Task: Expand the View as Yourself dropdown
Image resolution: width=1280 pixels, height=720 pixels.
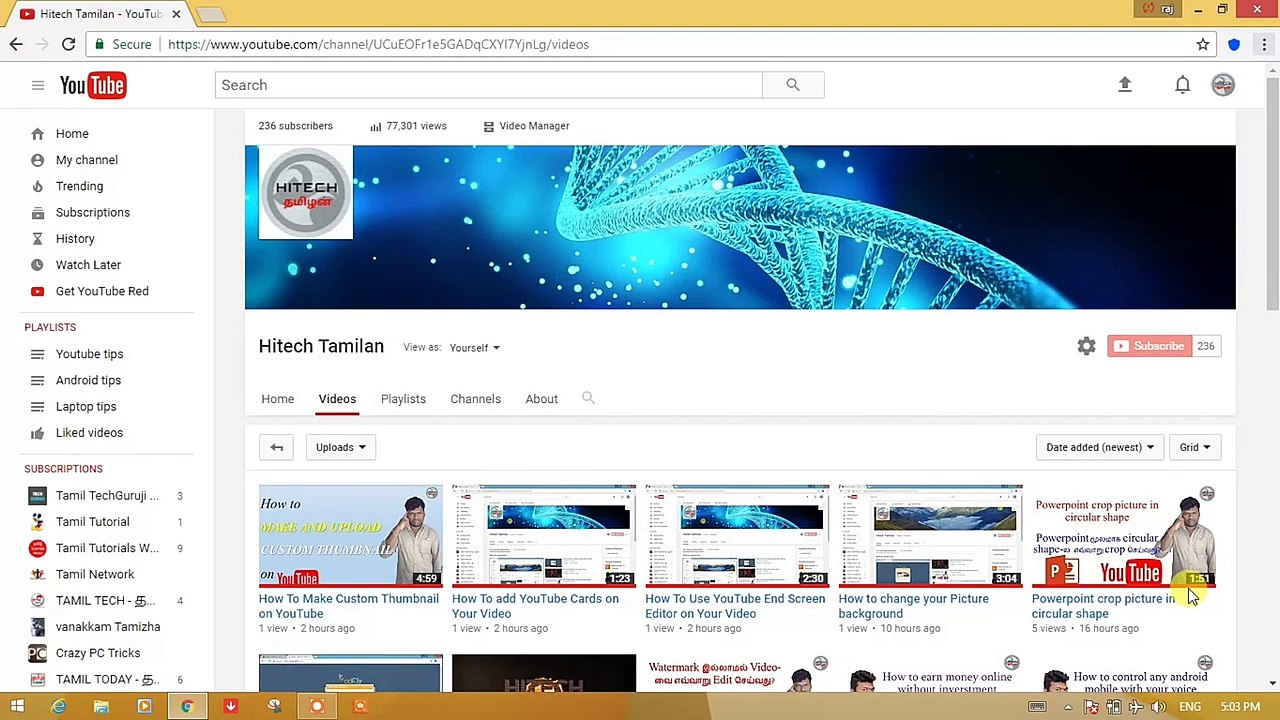Action: tap(475, 348)
